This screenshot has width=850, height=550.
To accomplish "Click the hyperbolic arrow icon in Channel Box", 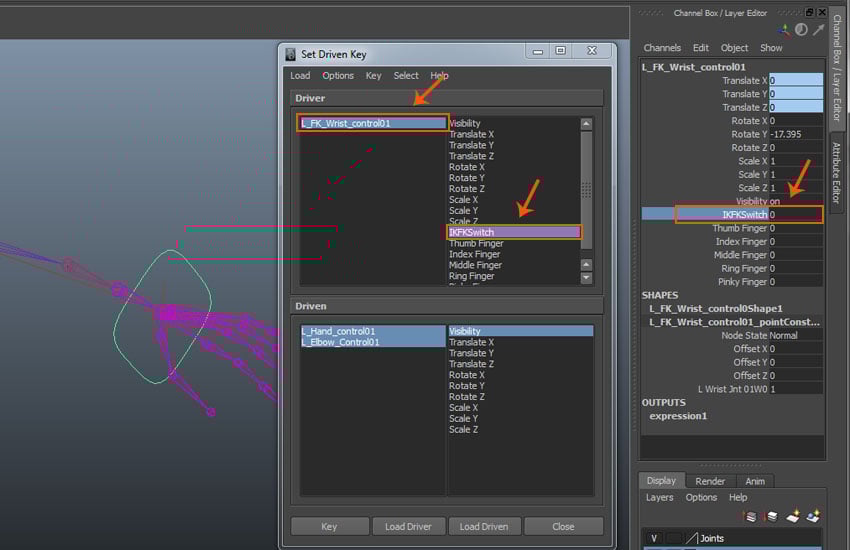I will (x=817, y=30).
